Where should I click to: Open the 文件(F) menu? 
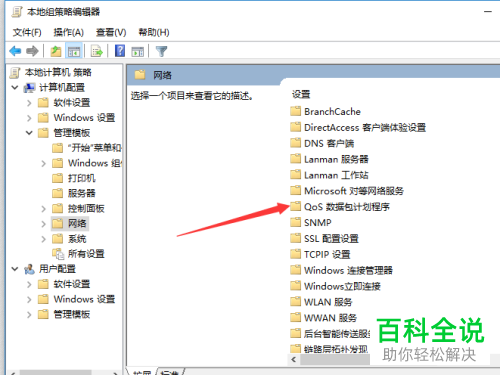(27, 32)
